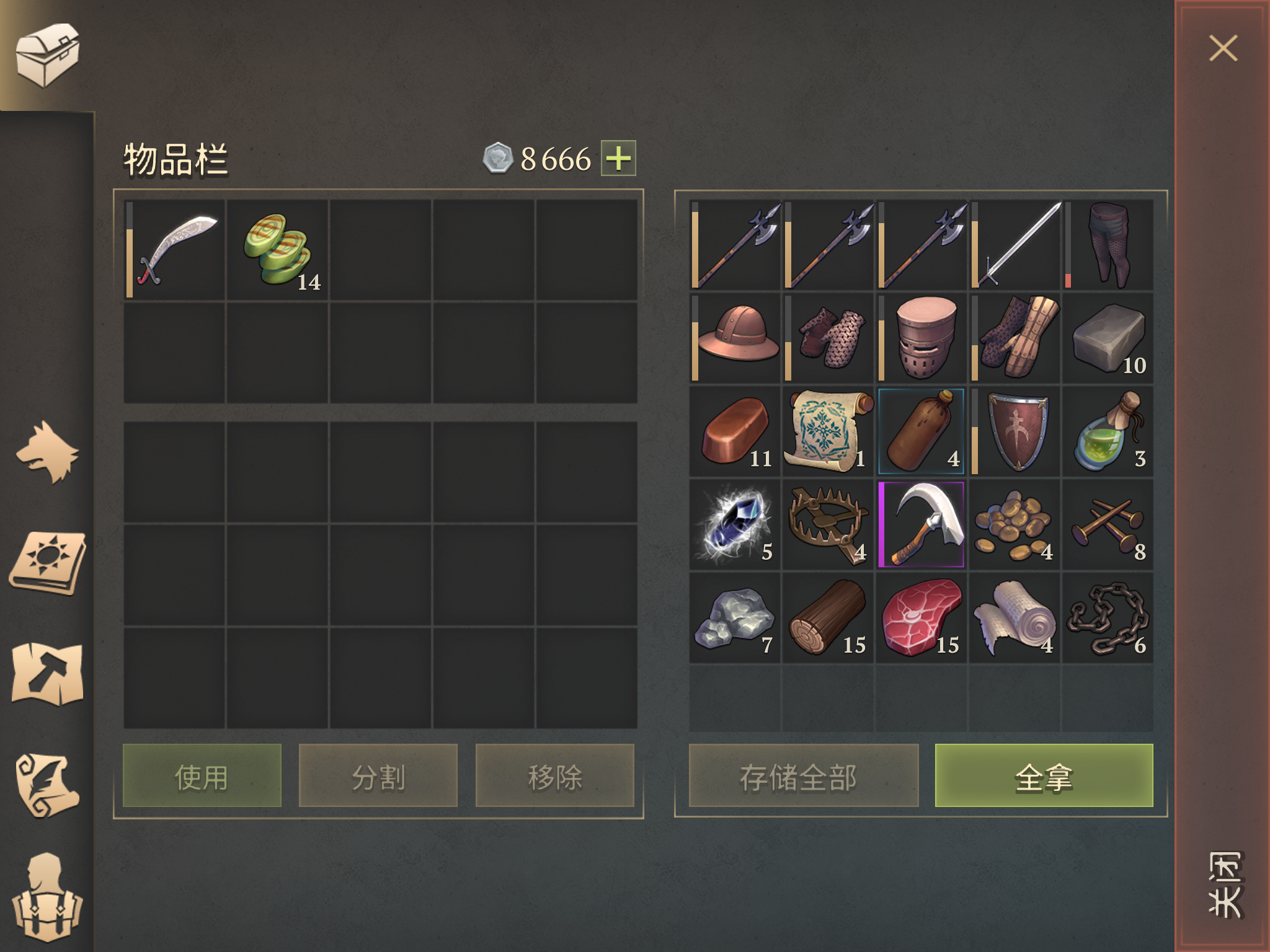Viewport: 1270px width, 952px height.
Task: Select the iron chain stack
Action: pyautogui.click(x=1108, y=618)
